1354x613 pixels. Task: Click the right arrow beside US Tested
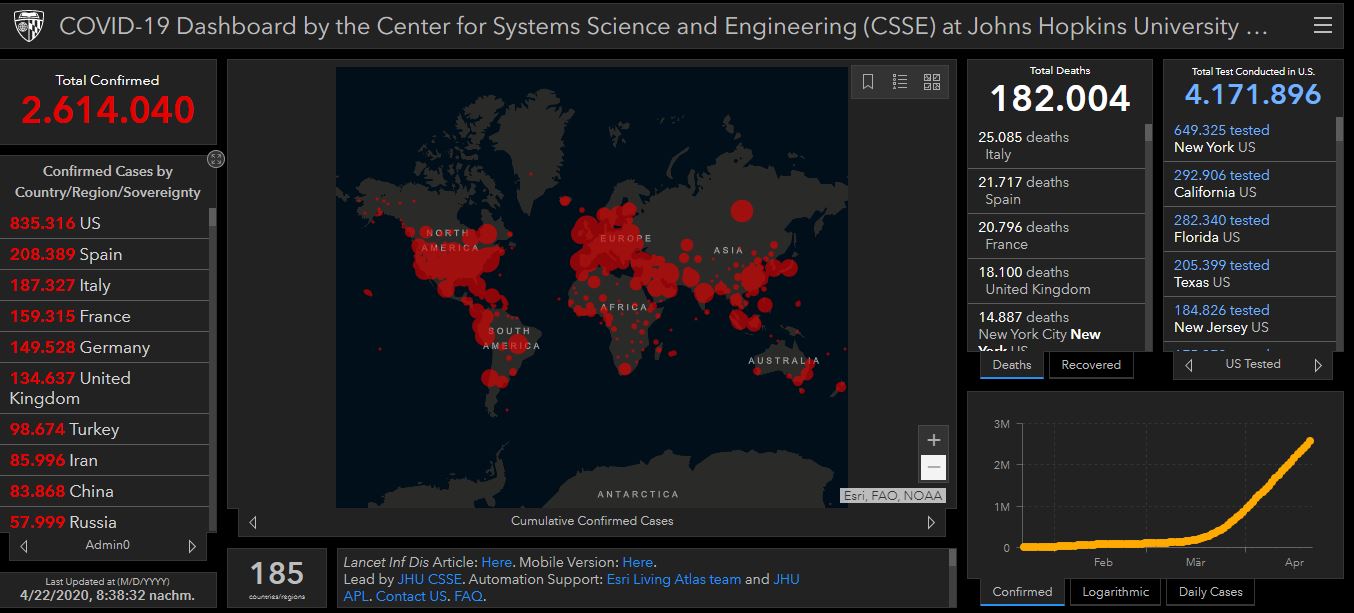pos(1318,366)
